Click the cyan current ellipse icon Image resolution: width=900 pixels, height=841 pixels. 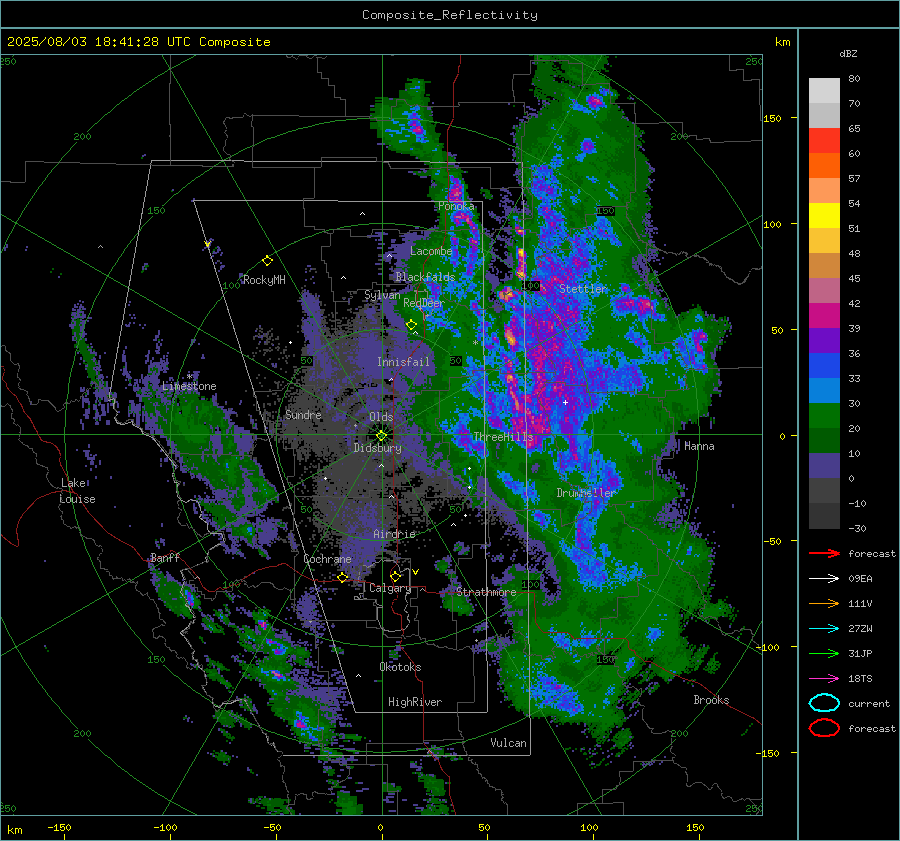tap(824, 703)
